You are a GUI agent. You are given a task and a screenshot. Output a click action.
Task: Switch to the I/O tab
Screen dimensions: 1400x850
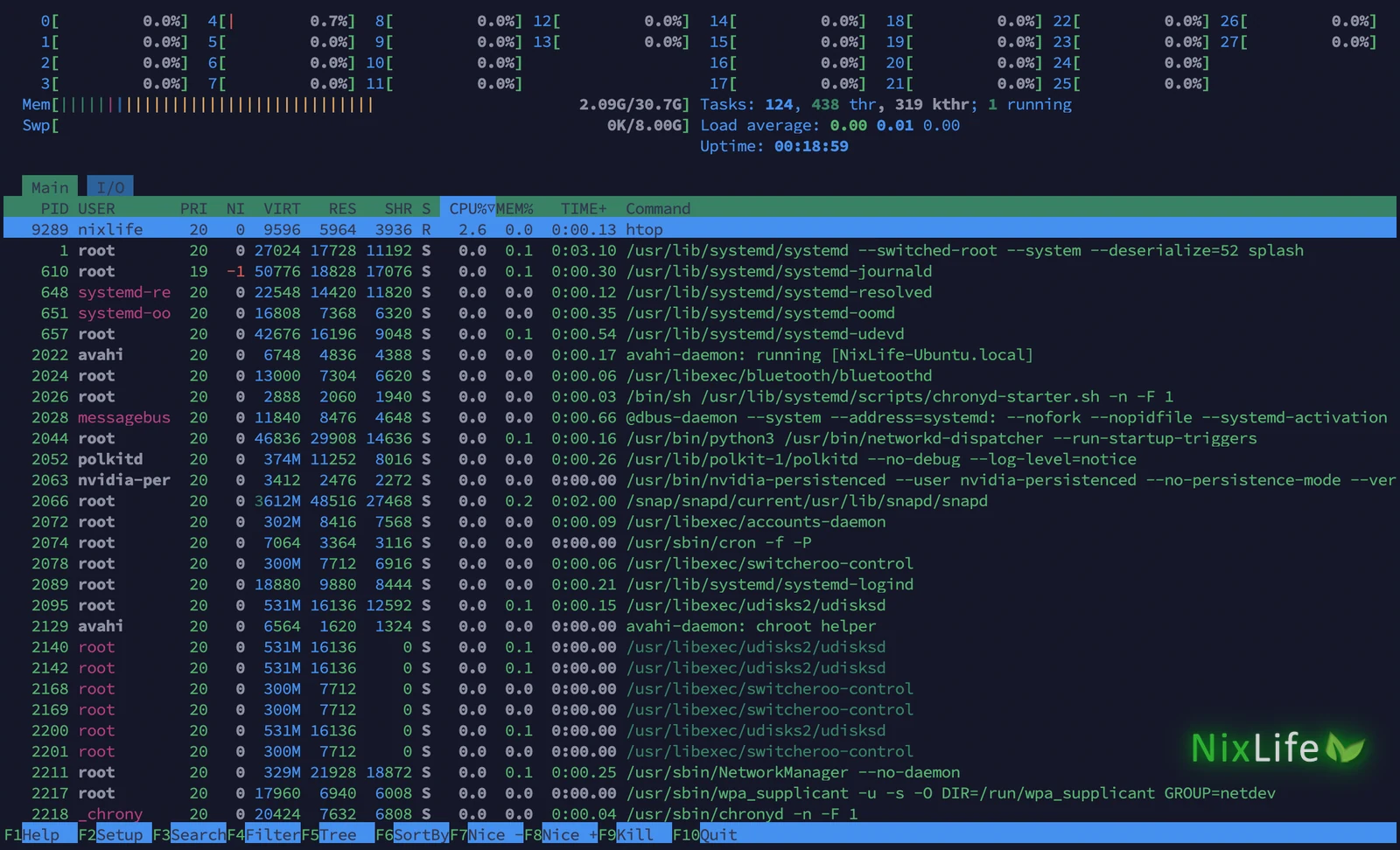[x=110, y=187]
